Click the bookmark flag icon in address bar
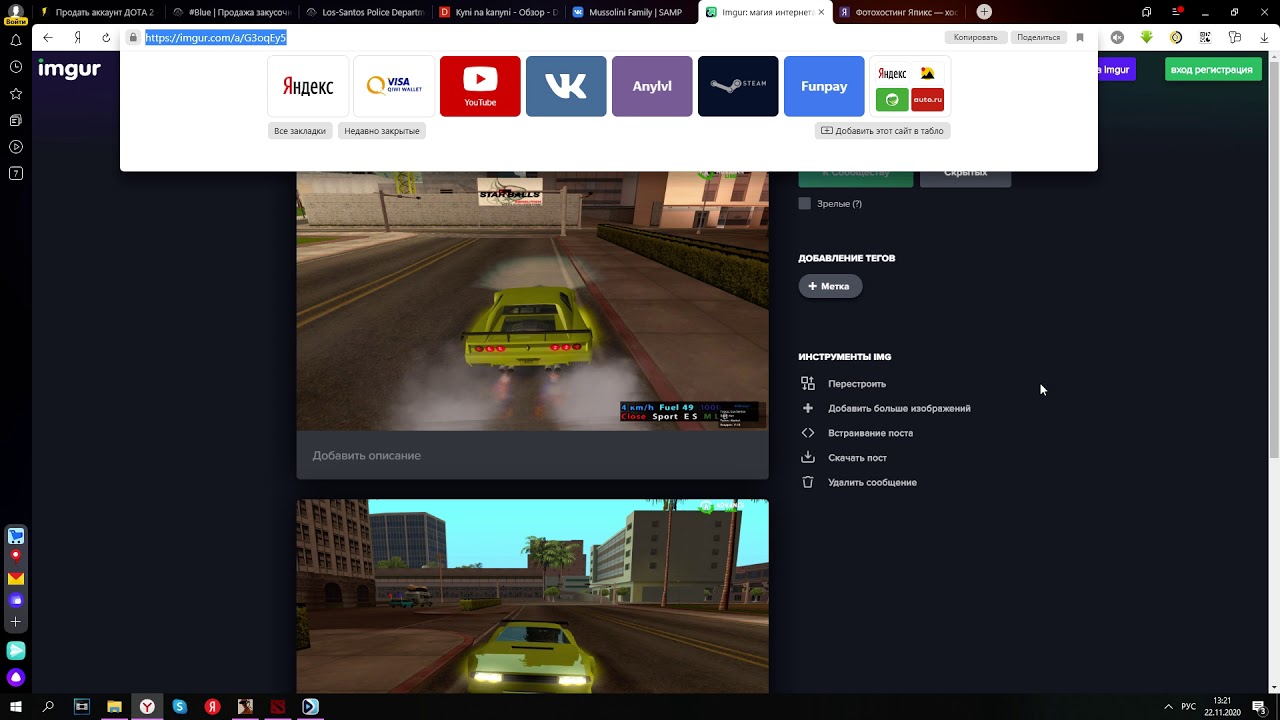The height and width of the screenshot is (720, 1280). tap(1080, 38)
